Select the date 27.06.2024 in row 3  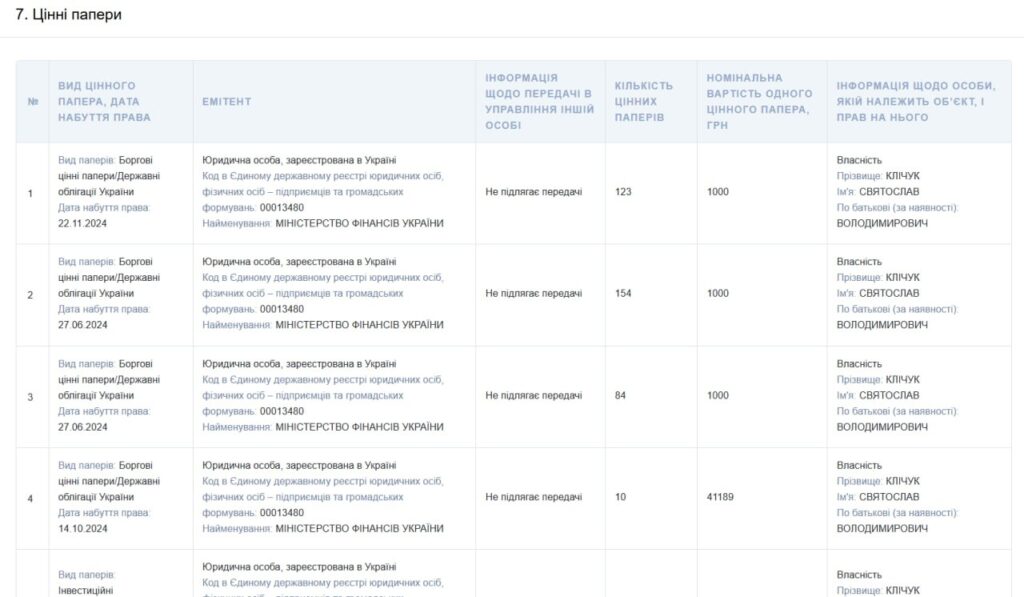pos(82,427)
